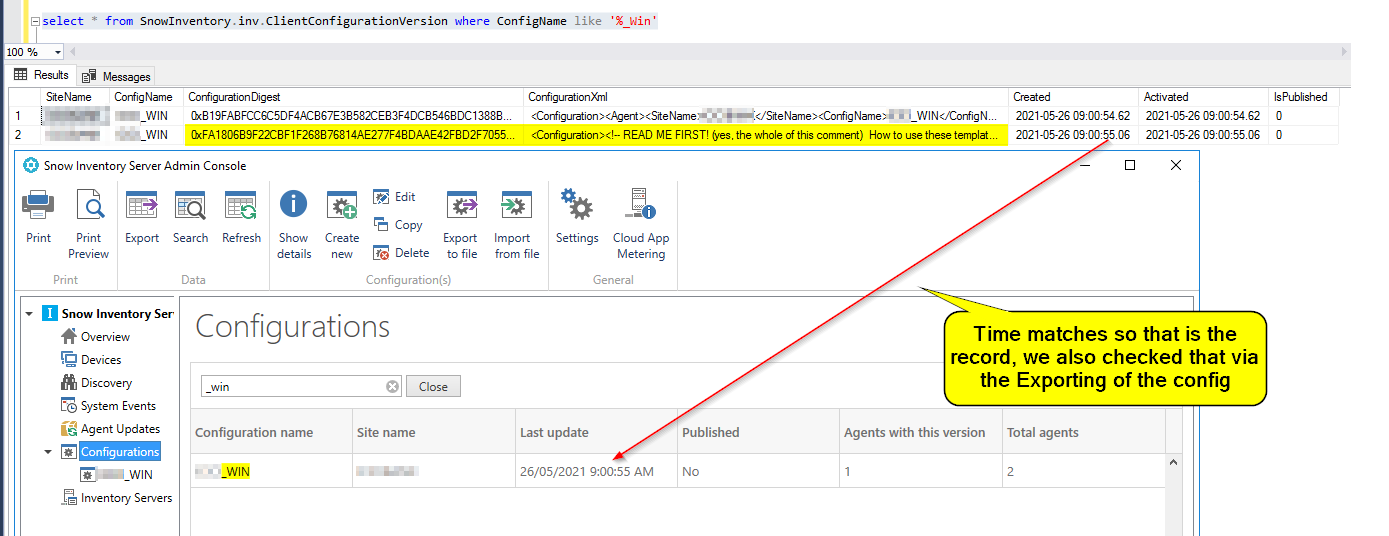The image size is (1389, 536).
Task: Click the 0xFA1806B9F22CBF digest cell
Action: pyautogui.click(x=354, y=134)
